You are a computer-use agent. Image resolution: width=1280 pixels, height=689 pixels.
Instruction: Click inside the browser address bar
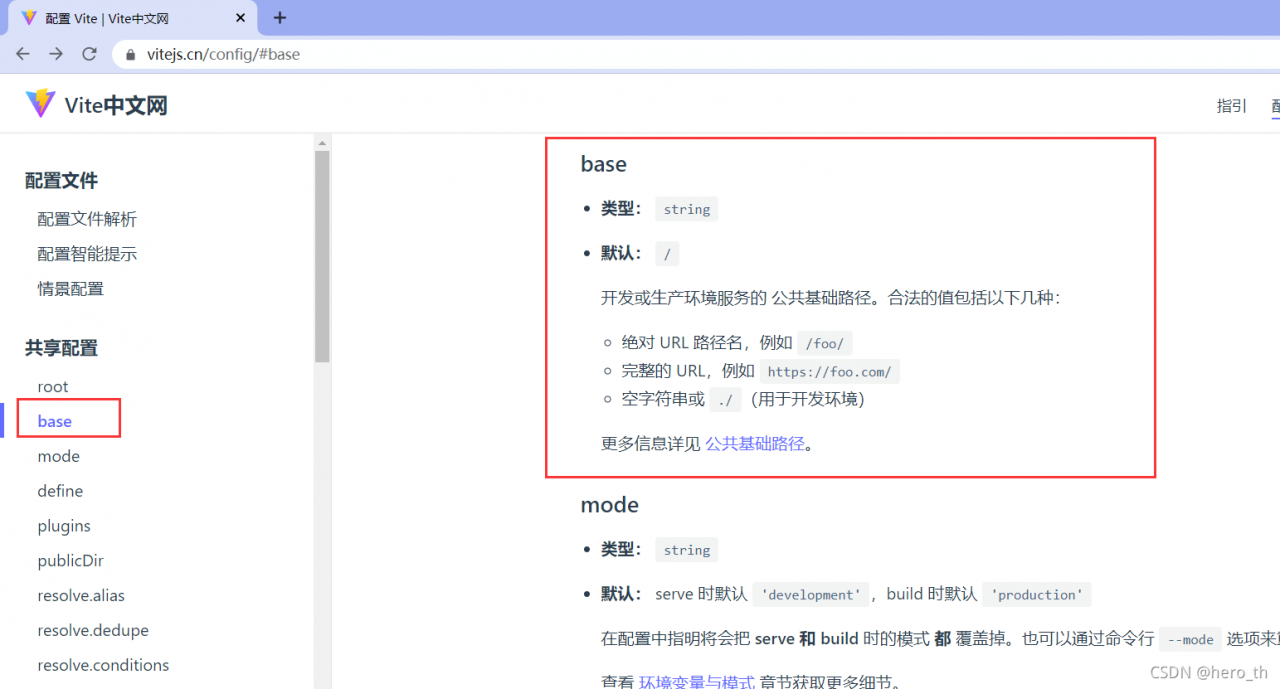pos(400,54)
